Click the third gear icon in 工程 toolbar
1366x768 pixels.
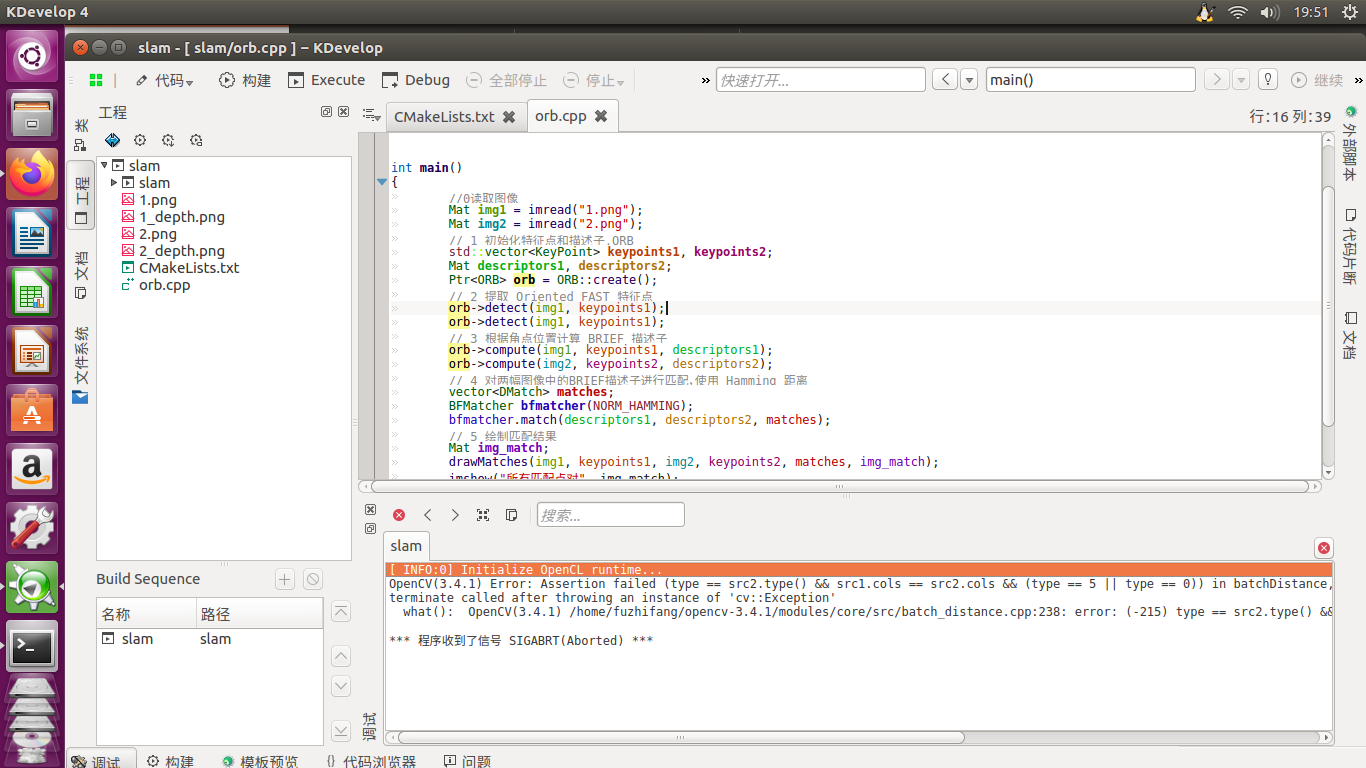(196, 141)
